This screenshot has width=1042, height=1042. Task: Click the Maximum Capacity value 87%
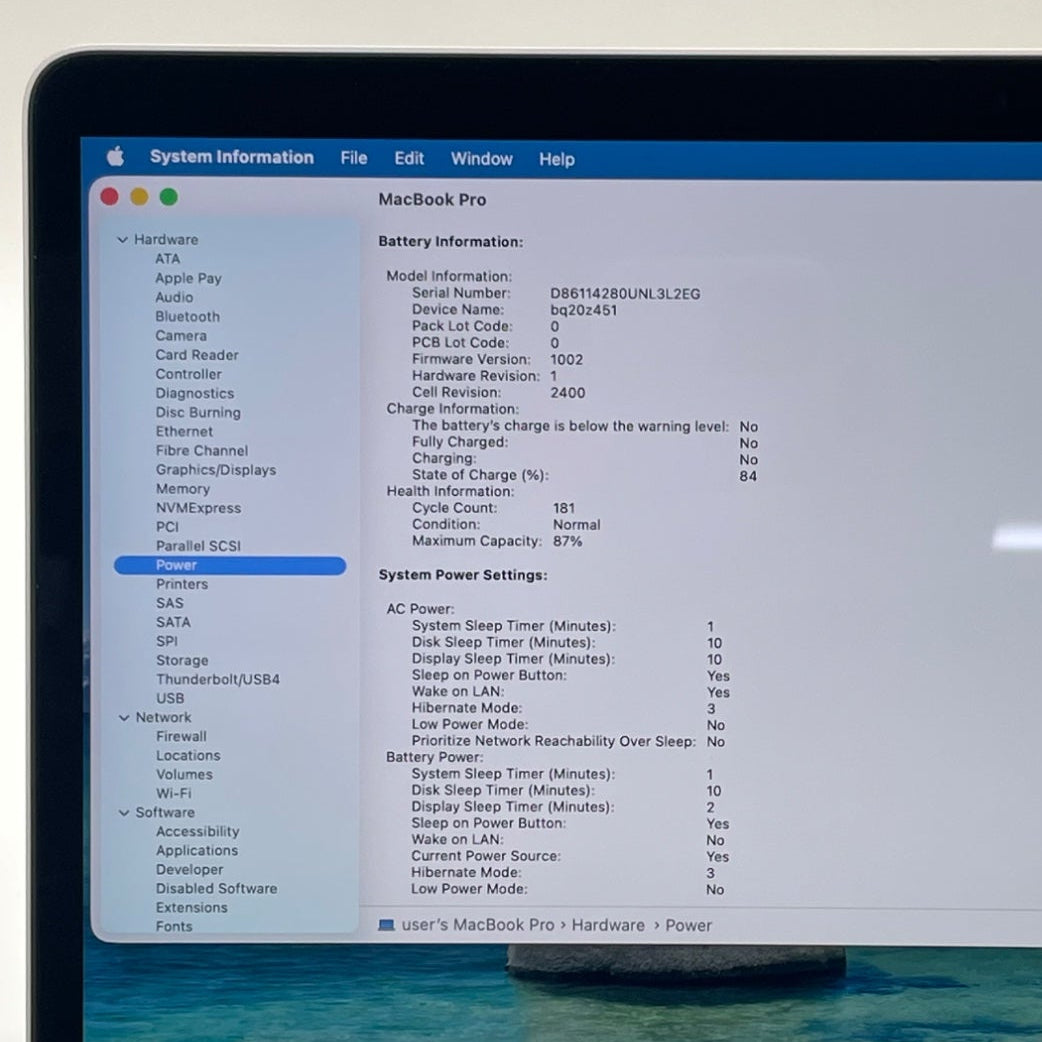(568, 542)
